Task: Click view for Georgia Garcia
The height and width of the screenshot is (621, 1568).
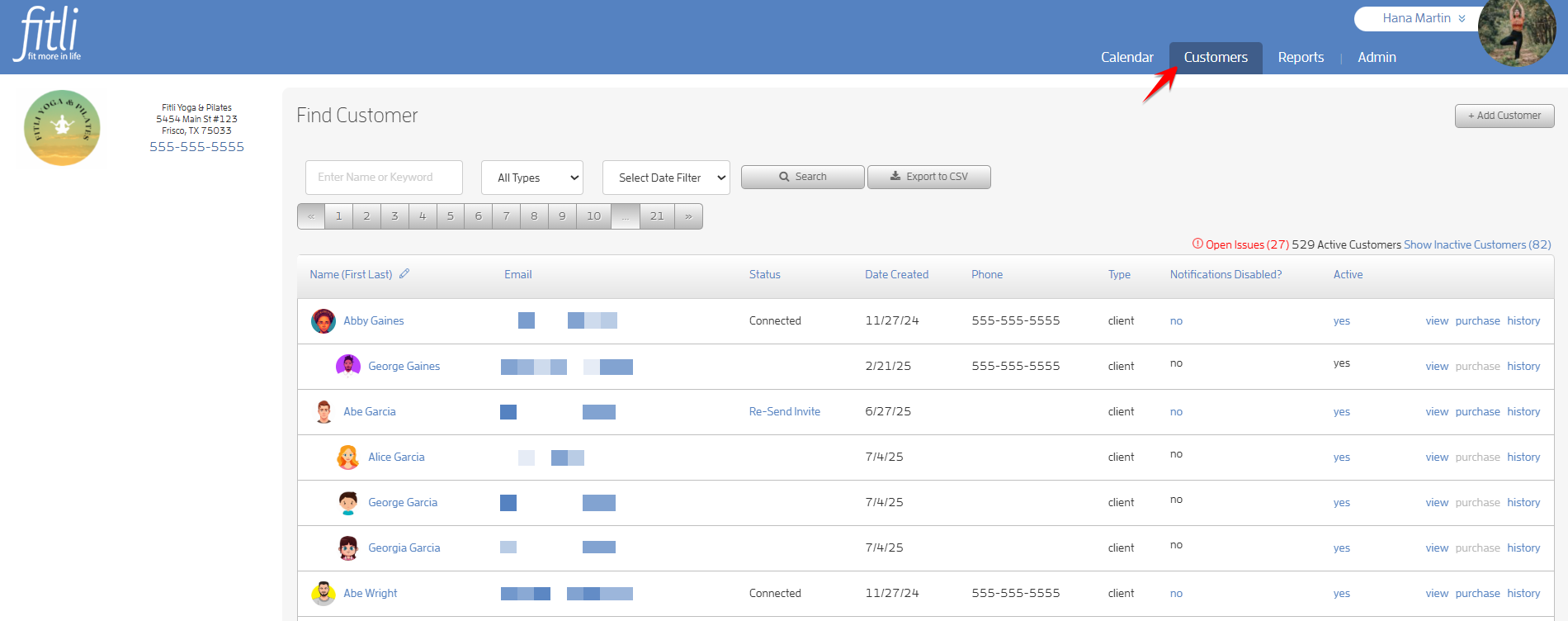Action: pyautogui.click(x=1437, y=548)
